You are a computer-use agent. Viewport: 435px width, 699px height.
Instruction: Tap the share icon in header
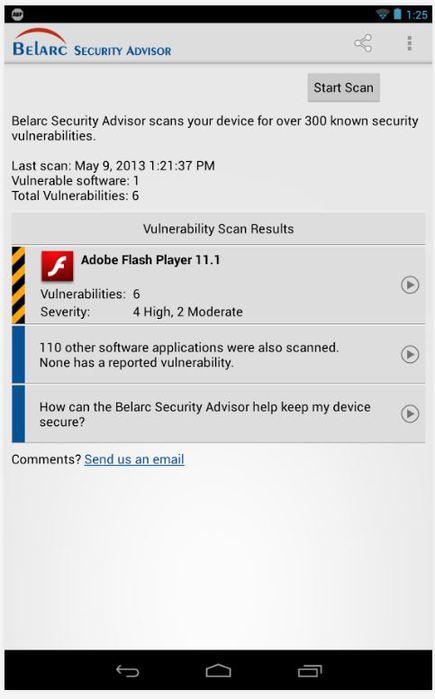tap(363, 43)
